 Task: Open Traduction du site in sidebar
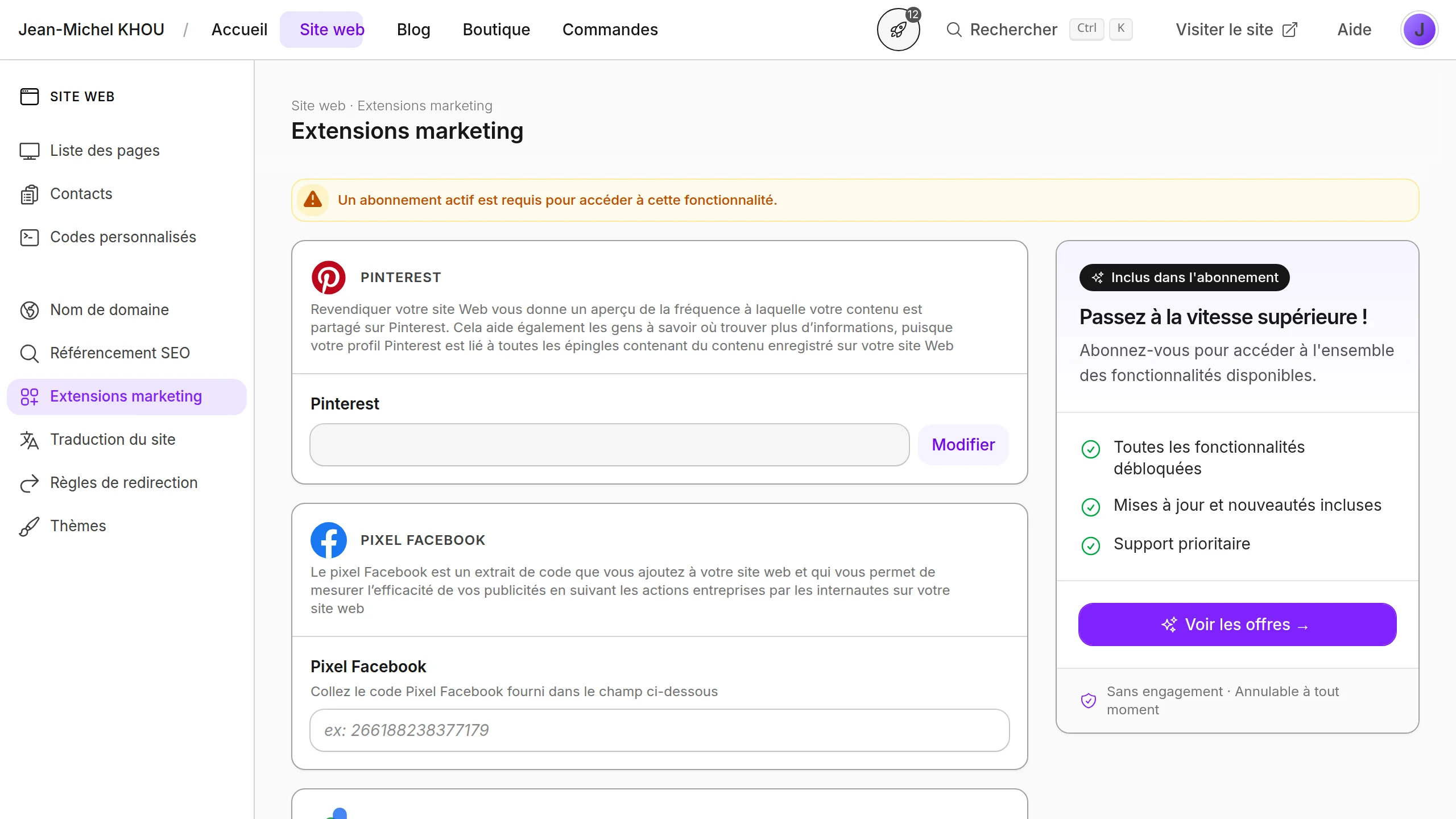point(113,440)
